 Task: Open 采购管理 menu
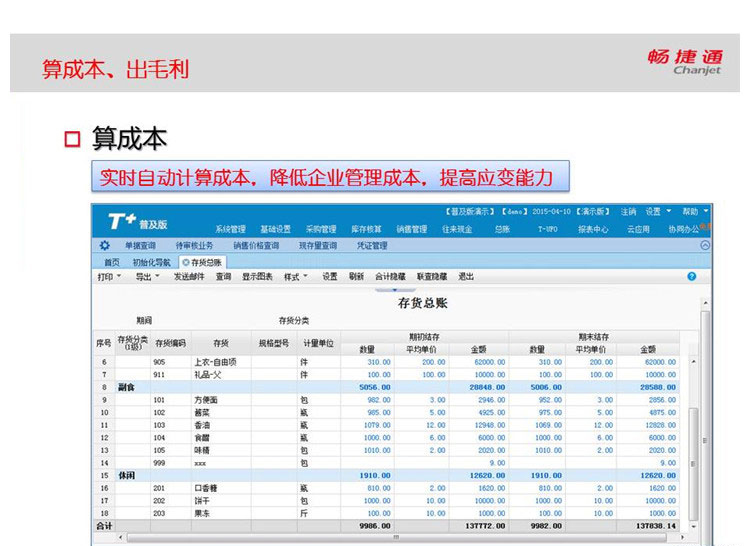[321, 229]
